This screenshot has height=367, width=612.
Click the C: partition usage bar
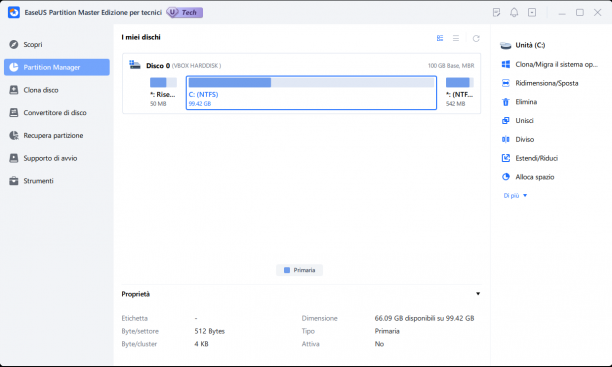311,82
